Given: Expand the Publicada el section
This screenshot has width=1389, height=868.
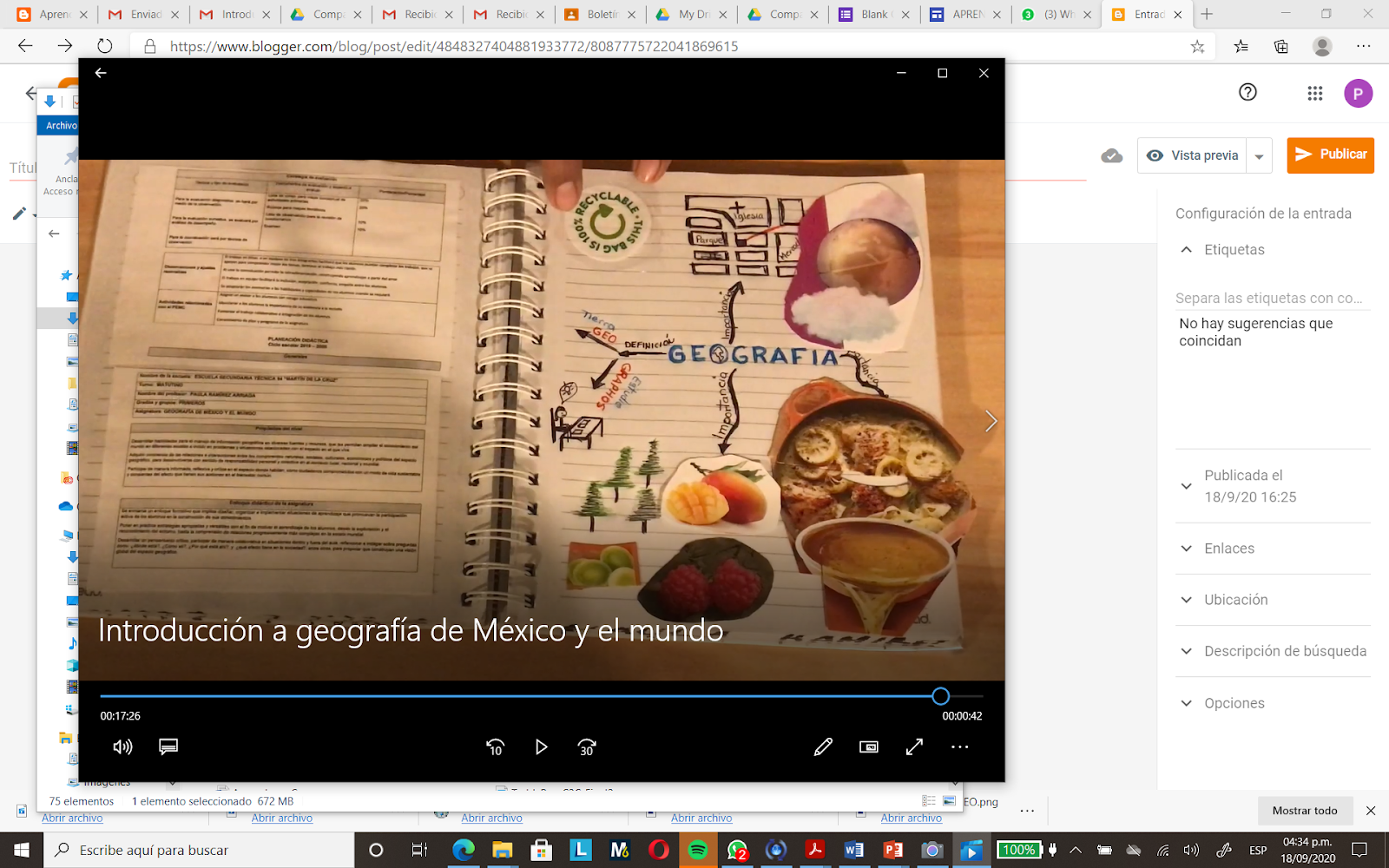Looking at the screenshot, I should pos(1186,486).
